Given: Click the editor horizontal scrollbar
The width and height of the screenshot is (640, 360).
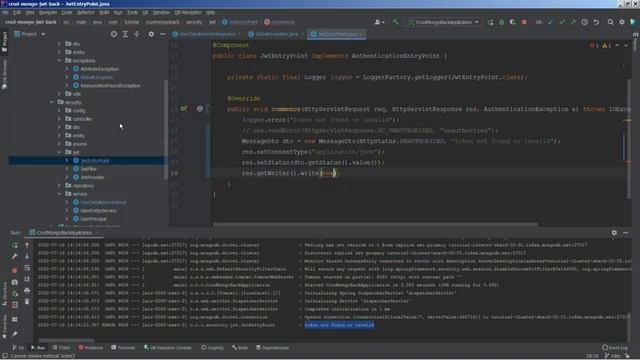Looking at the screenshot, I should click(375, 224).
